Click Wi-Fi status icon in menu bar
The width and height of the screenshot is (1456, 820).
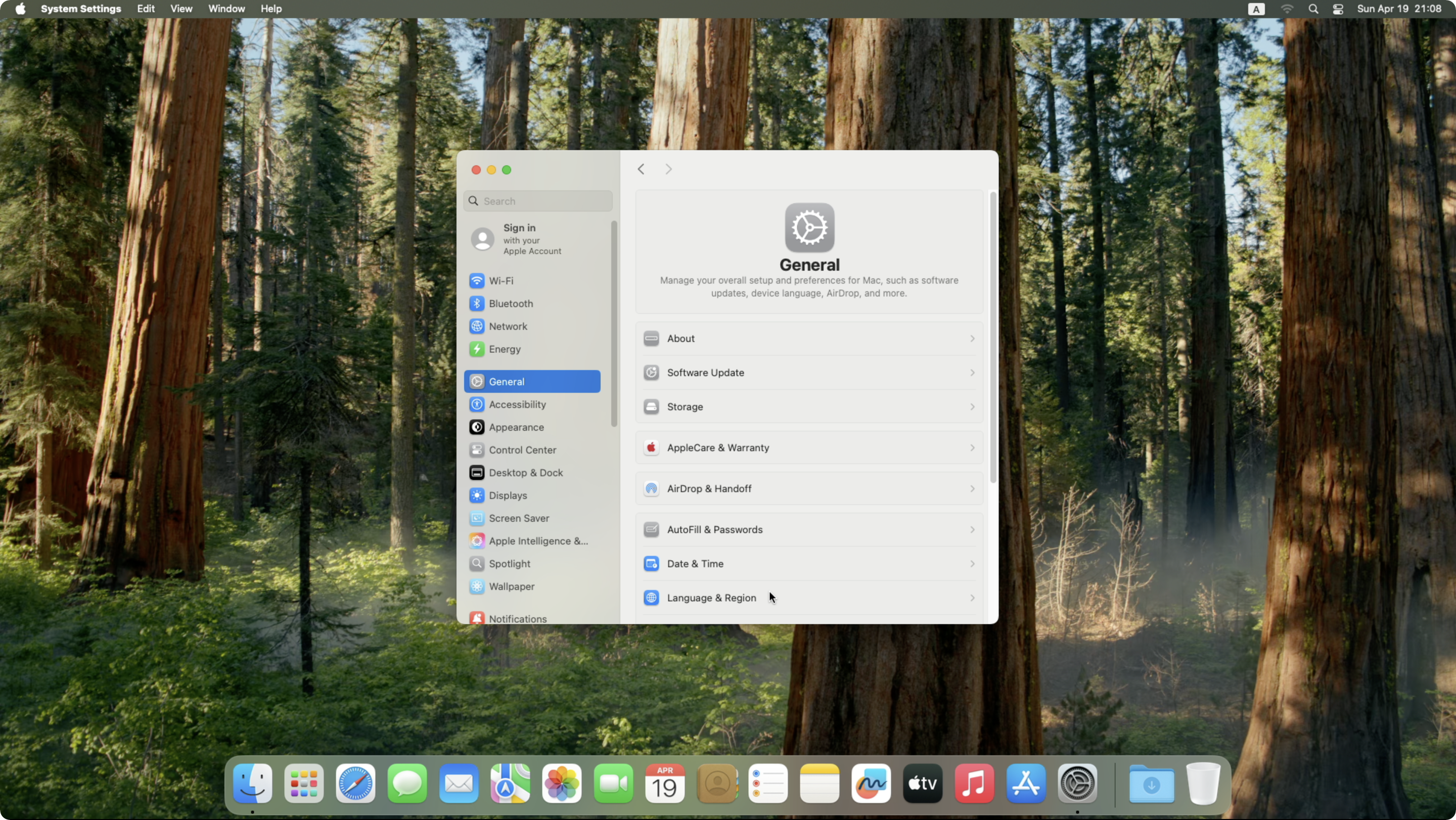1287,9
